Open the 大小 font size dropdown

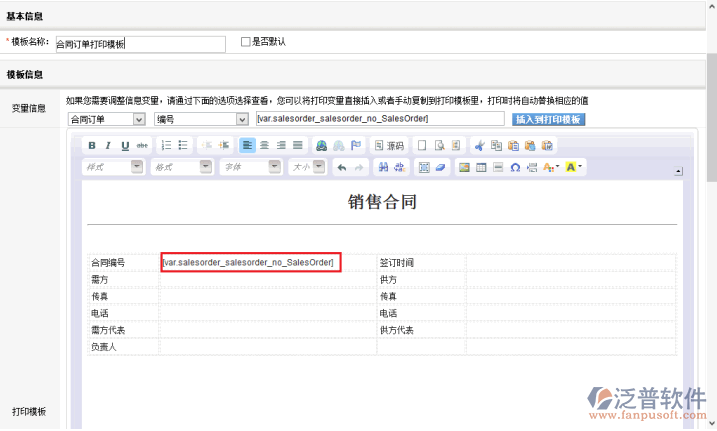tap(304, 167)
